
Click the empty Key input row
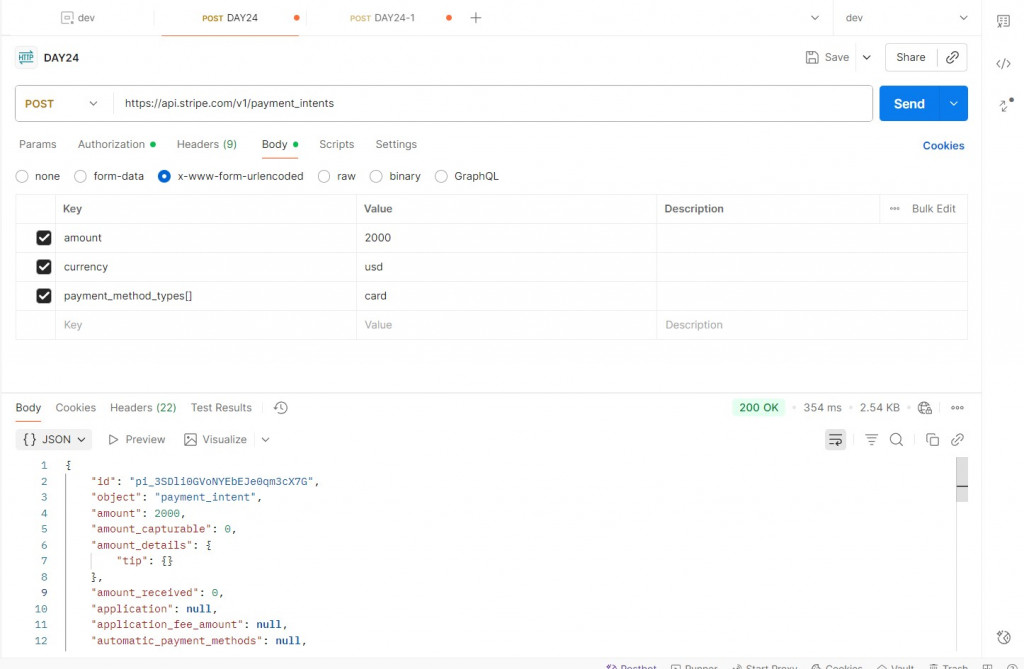point(206,325)
